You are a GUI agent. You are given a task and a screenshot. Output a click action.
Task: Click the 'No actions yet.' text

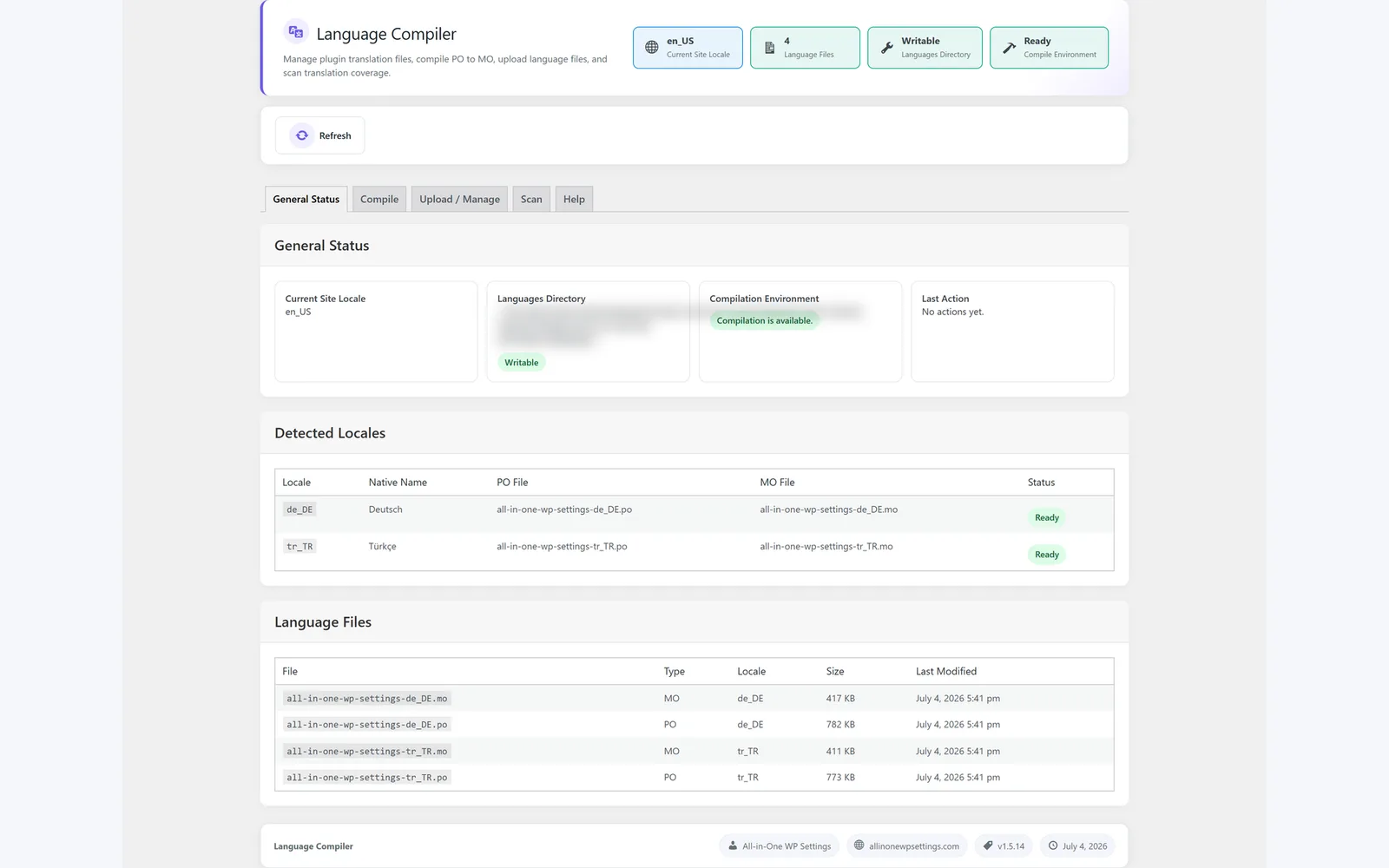point(952,312)
